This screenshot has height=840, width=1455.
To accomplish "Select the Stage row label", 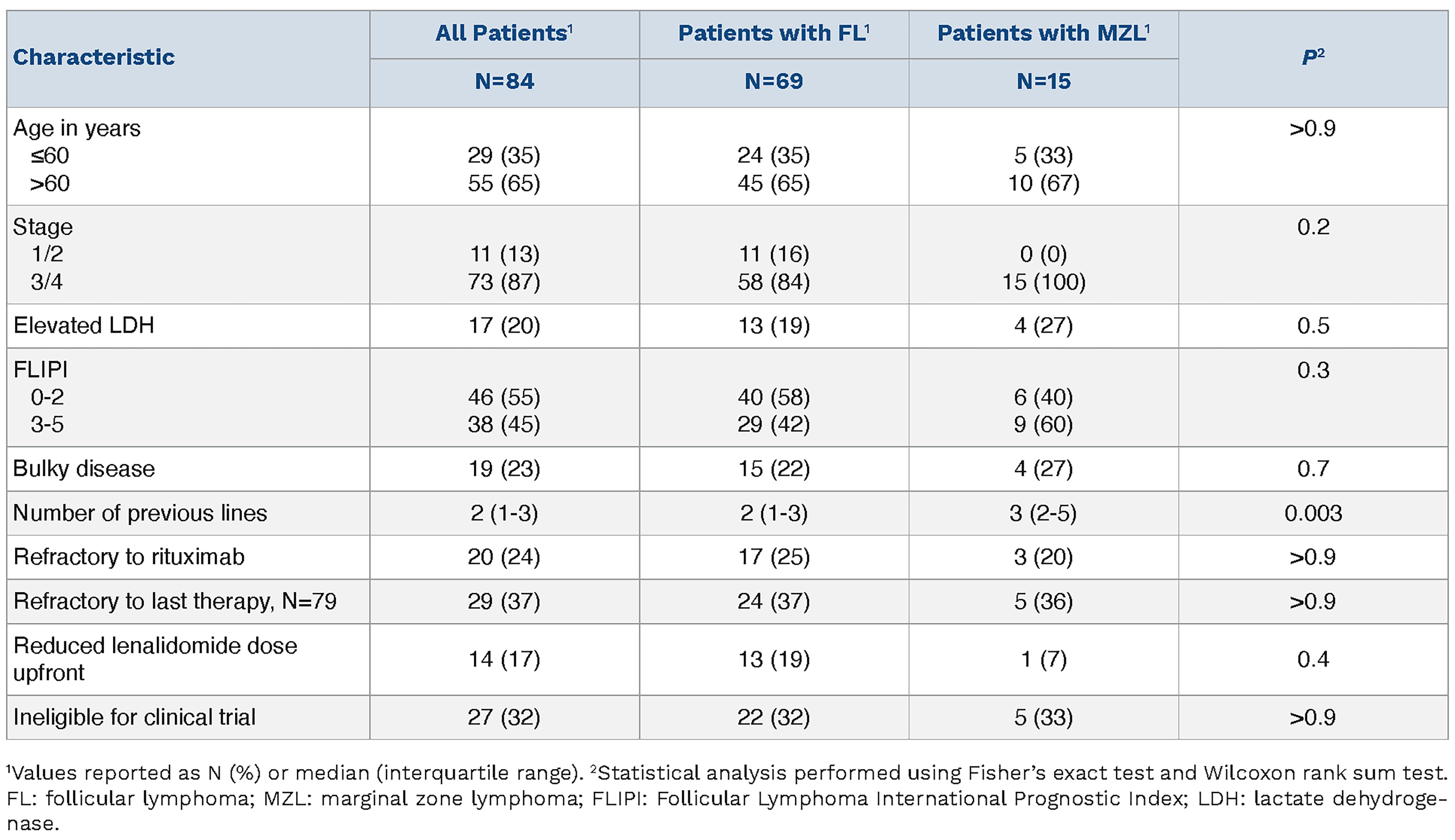I will [43, 227].
